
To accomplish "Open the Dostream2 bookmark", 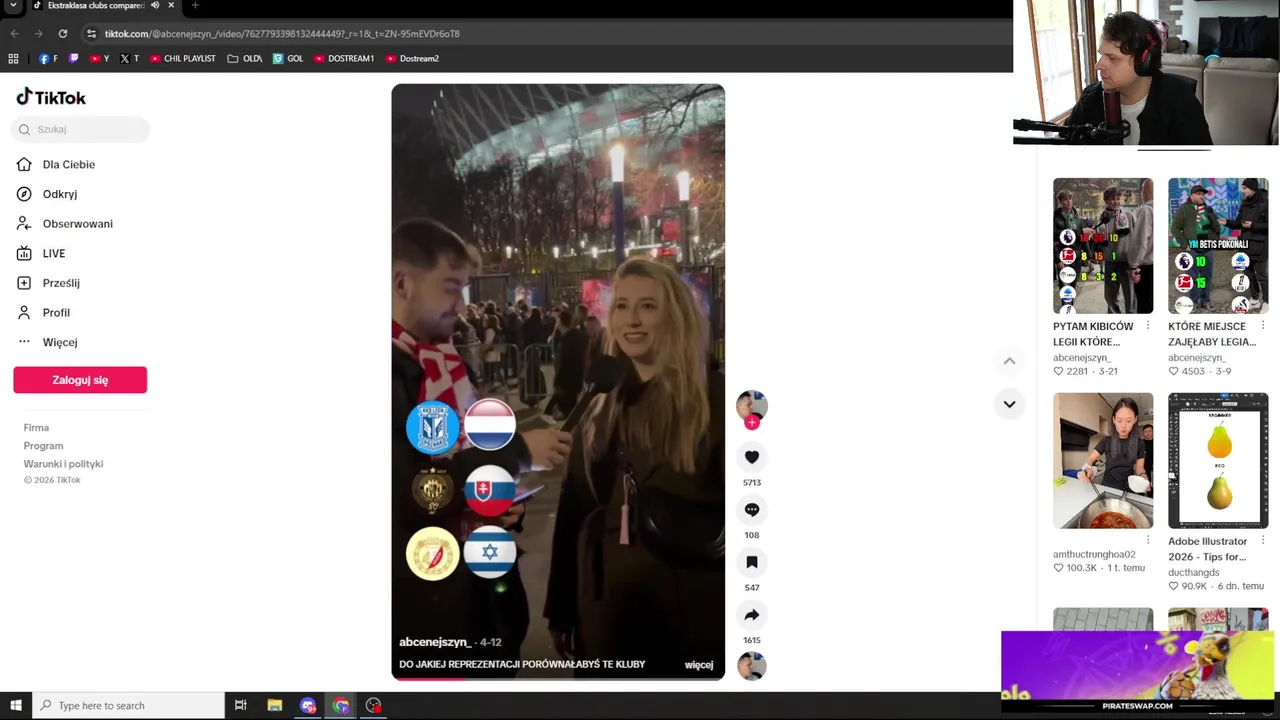I will pyautogui.click(x=412, y=59).
